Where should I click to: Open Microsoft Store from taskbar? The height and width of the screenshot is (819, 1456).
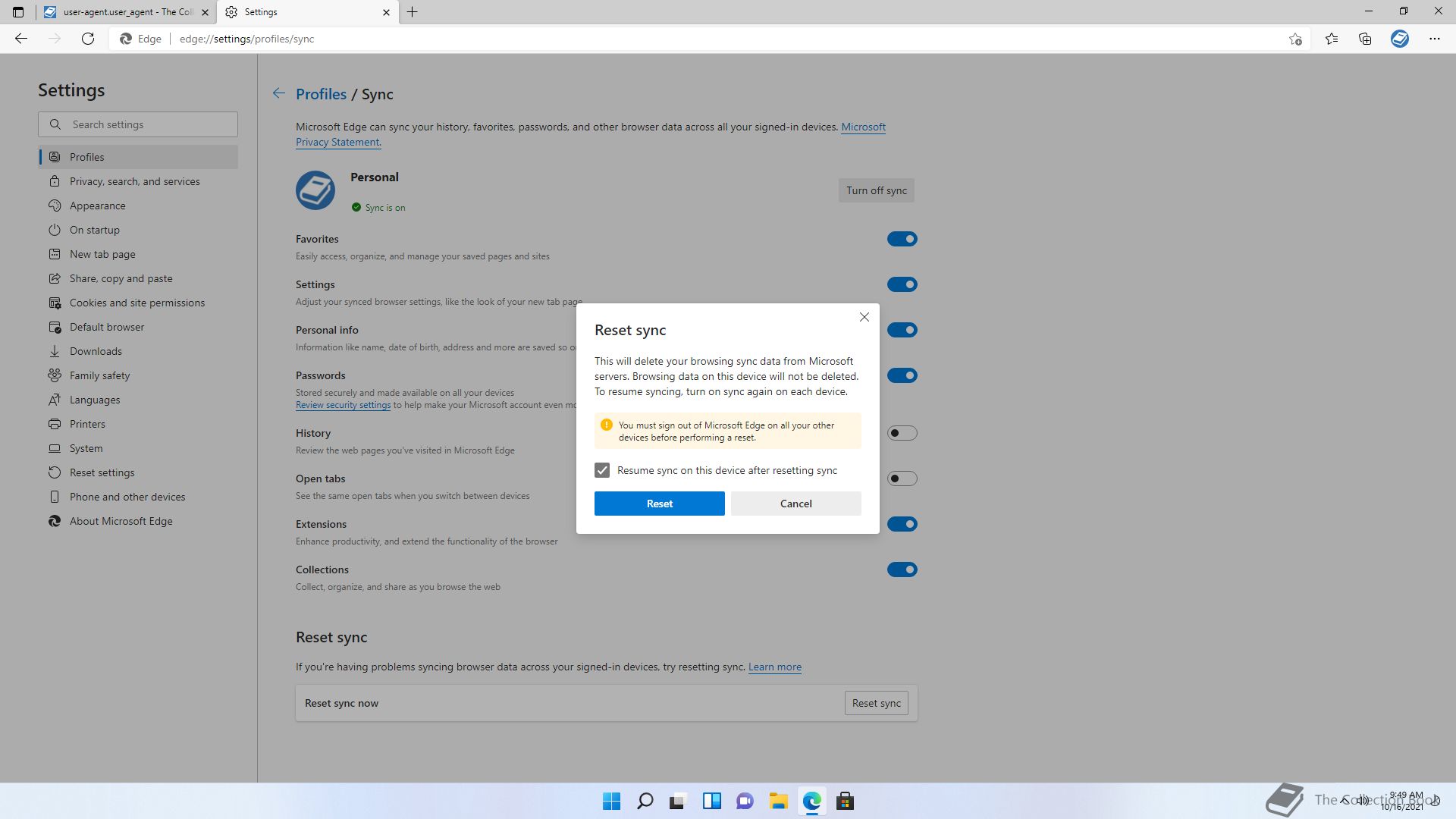click(x=845, y=801)
